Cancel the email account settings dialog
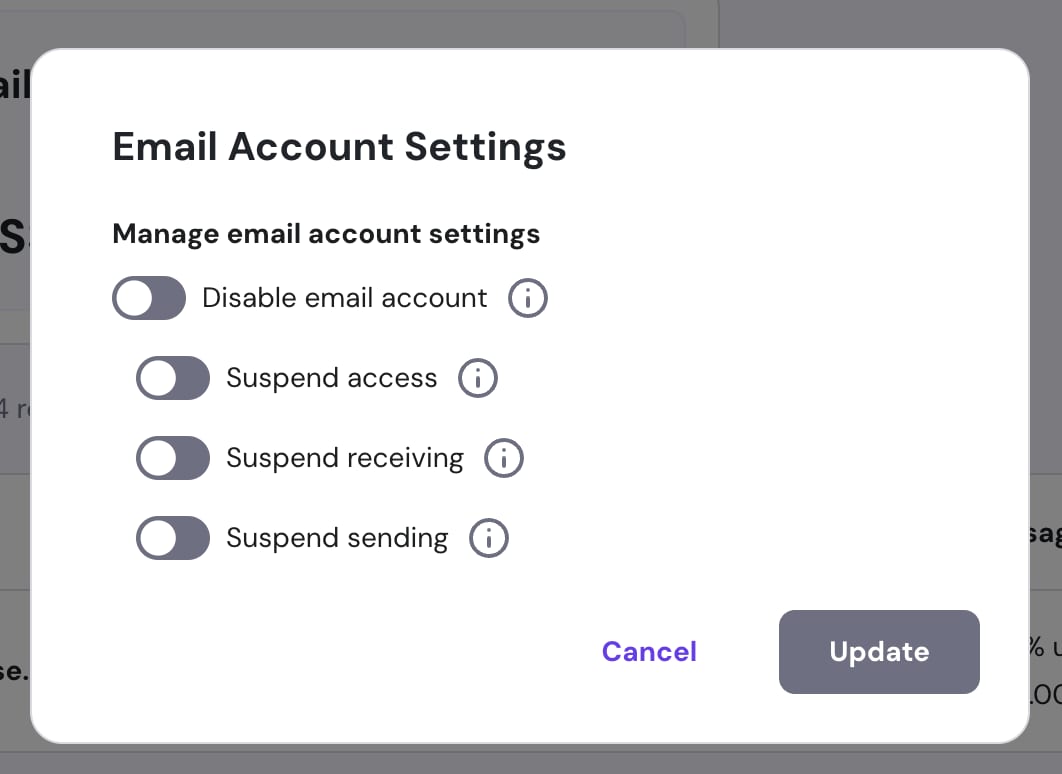Screen dimensions: 1062x774 (x=649, y=652)
